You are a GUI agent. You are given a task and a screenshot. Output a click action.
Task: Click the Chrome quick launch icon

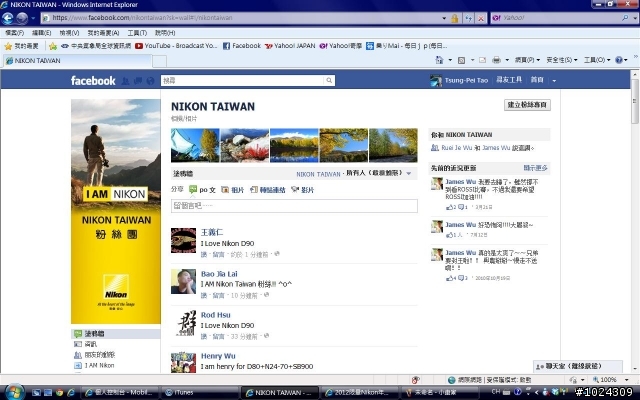60,393
